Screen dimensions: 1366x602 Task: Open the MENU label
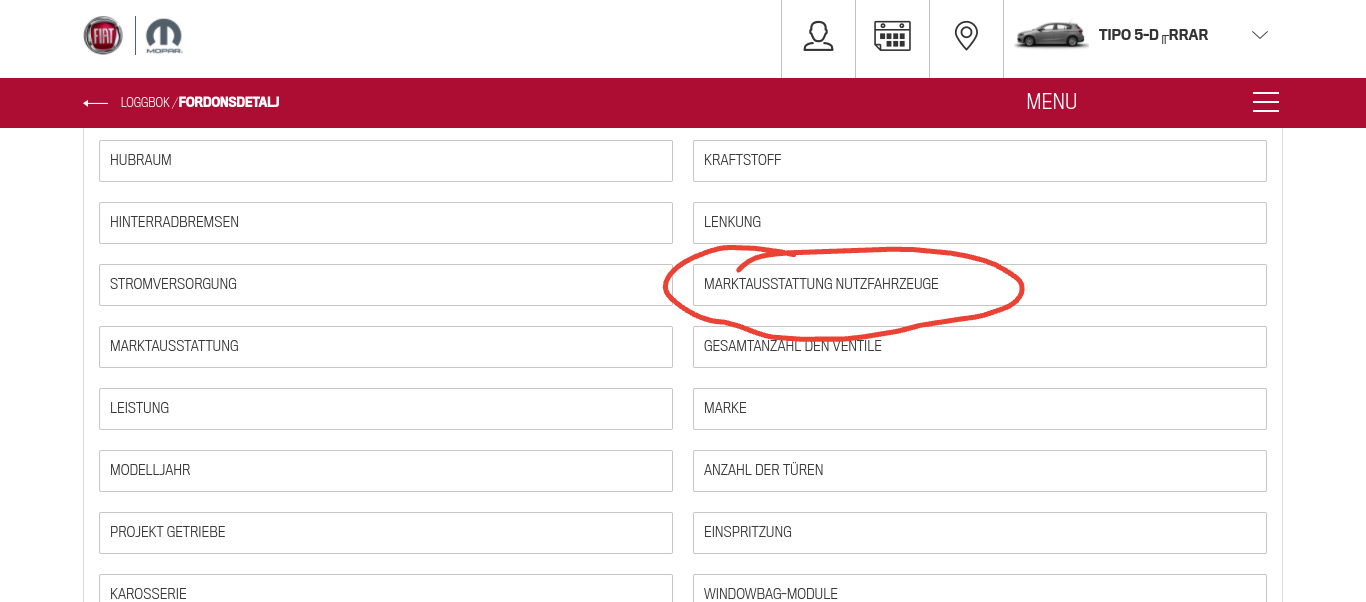[x=1051, y=102]
